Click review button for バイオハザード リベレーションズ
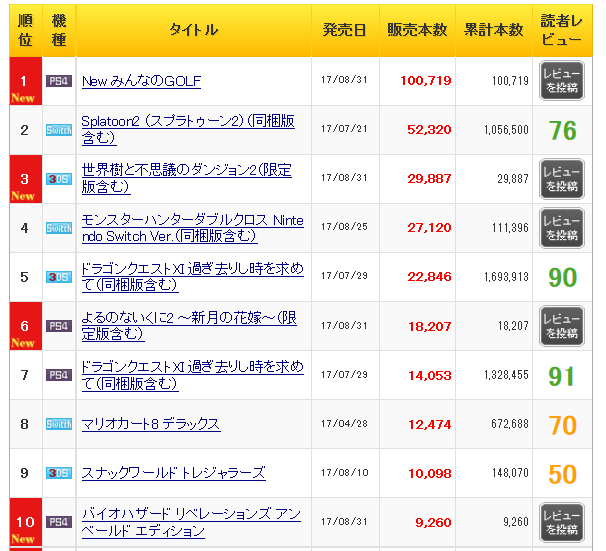 pos(562,522)
